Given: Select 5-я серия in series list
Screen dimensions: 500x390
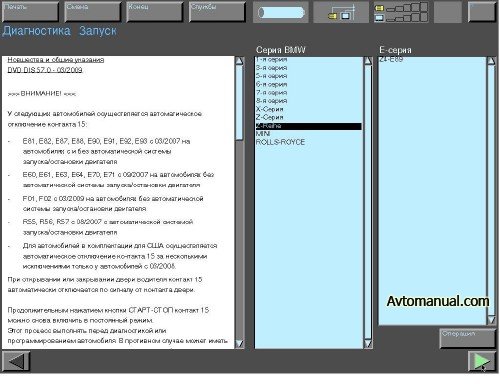Looking at the screenshot, I should (x=271, y=76).
